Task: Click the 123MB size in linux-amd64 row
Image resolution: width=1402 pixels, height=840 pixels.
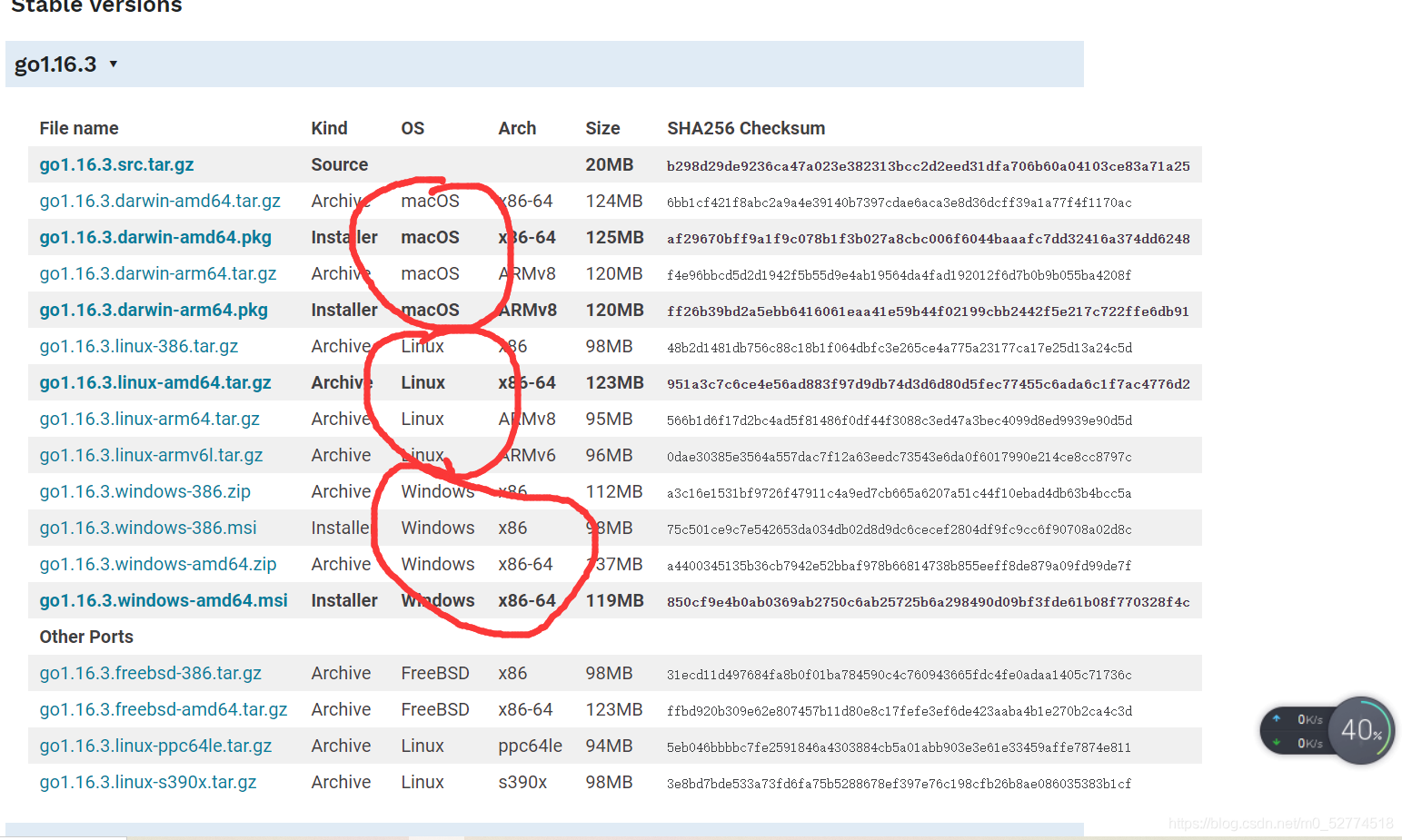Action: pos(615,382)
